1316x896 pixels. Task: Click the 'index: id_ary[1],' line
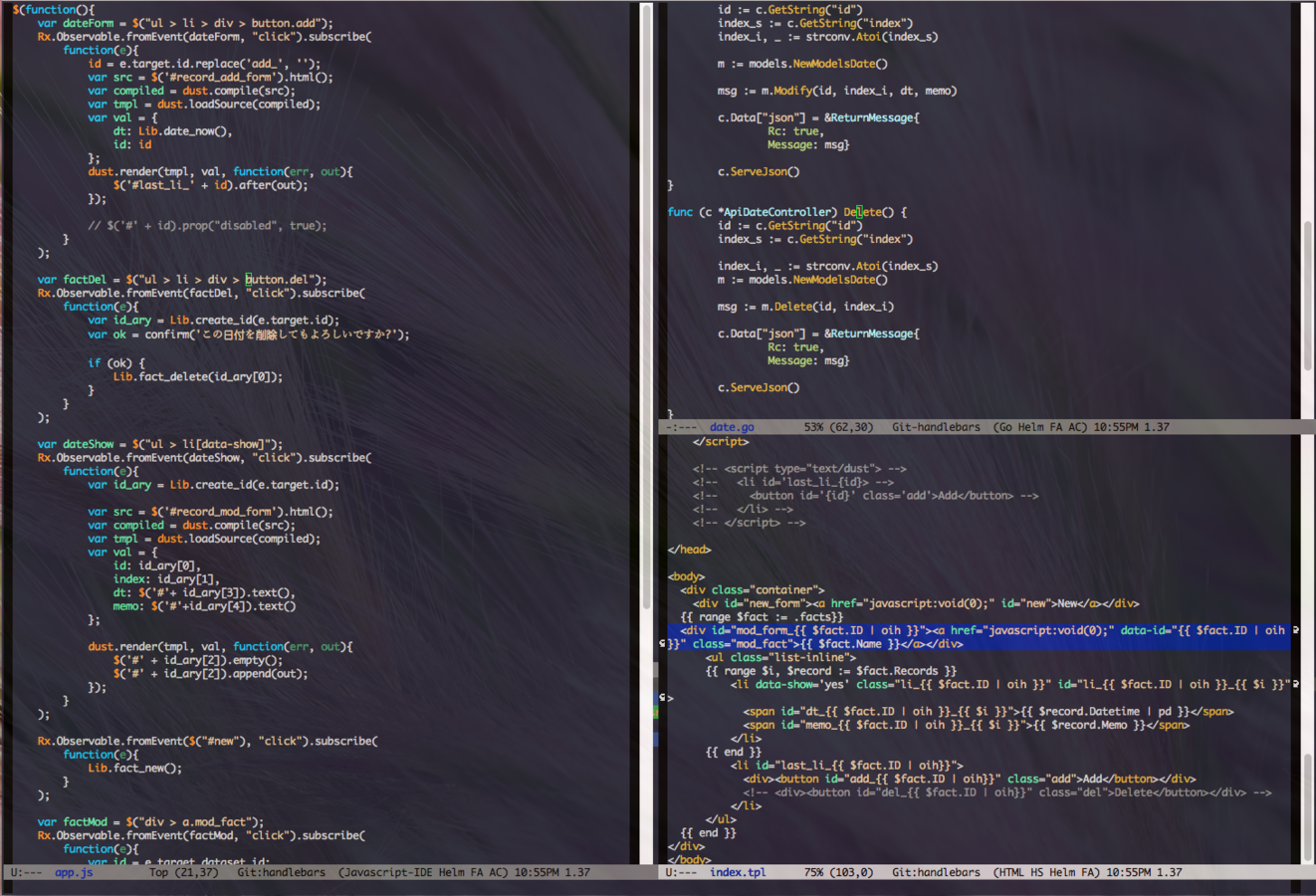pos(166,579)
